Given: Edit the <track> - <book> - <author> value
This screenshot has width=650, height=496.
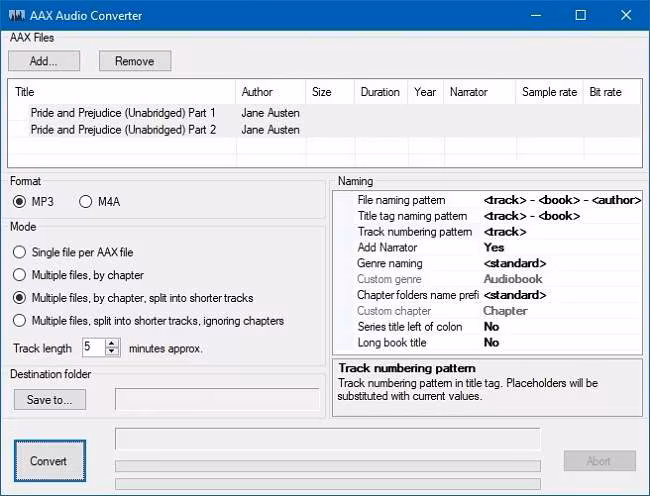Looking at the screenshot, I should coord(563,200).
